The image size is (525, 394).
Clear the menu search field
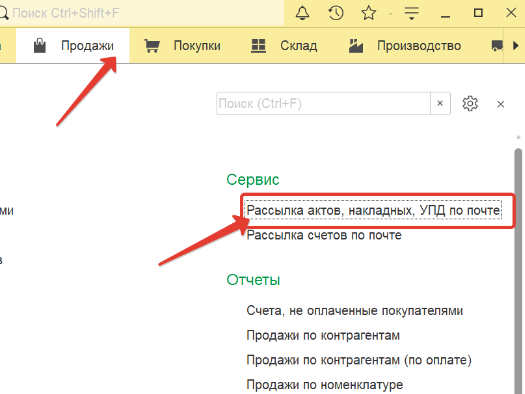(x=440, y=104)
